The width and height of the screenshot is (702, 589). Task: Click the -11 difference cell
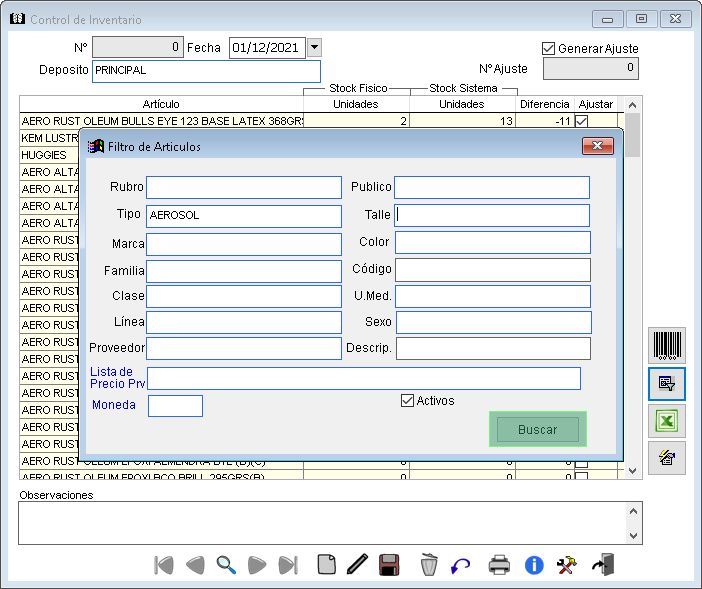coord(544,121)
